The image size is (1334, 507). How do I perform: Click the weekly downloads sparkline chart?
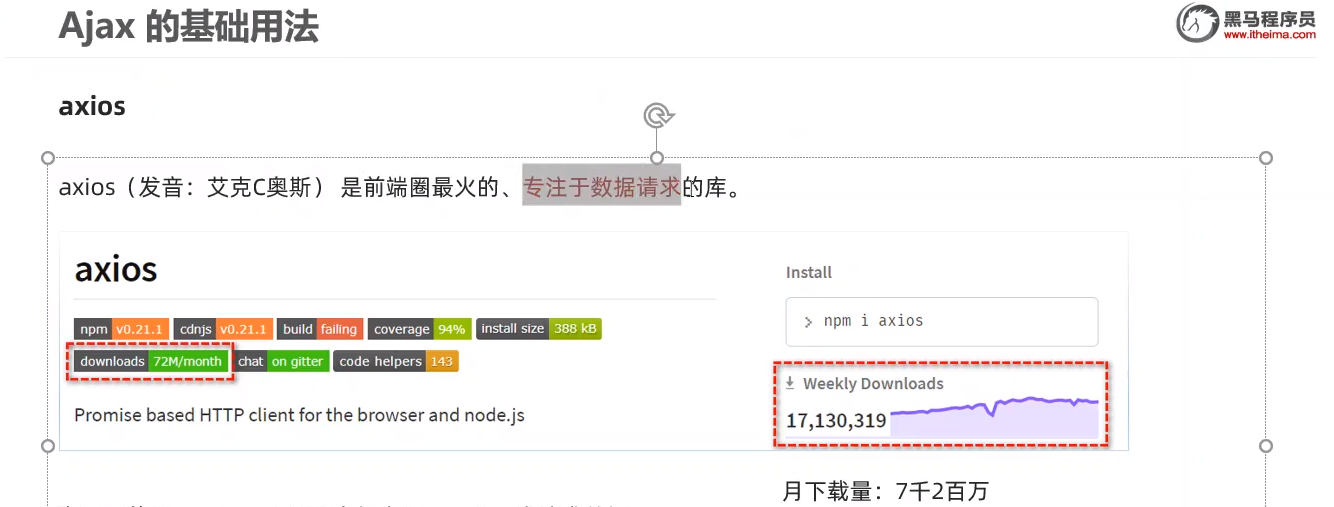click(x=994, y=418)
